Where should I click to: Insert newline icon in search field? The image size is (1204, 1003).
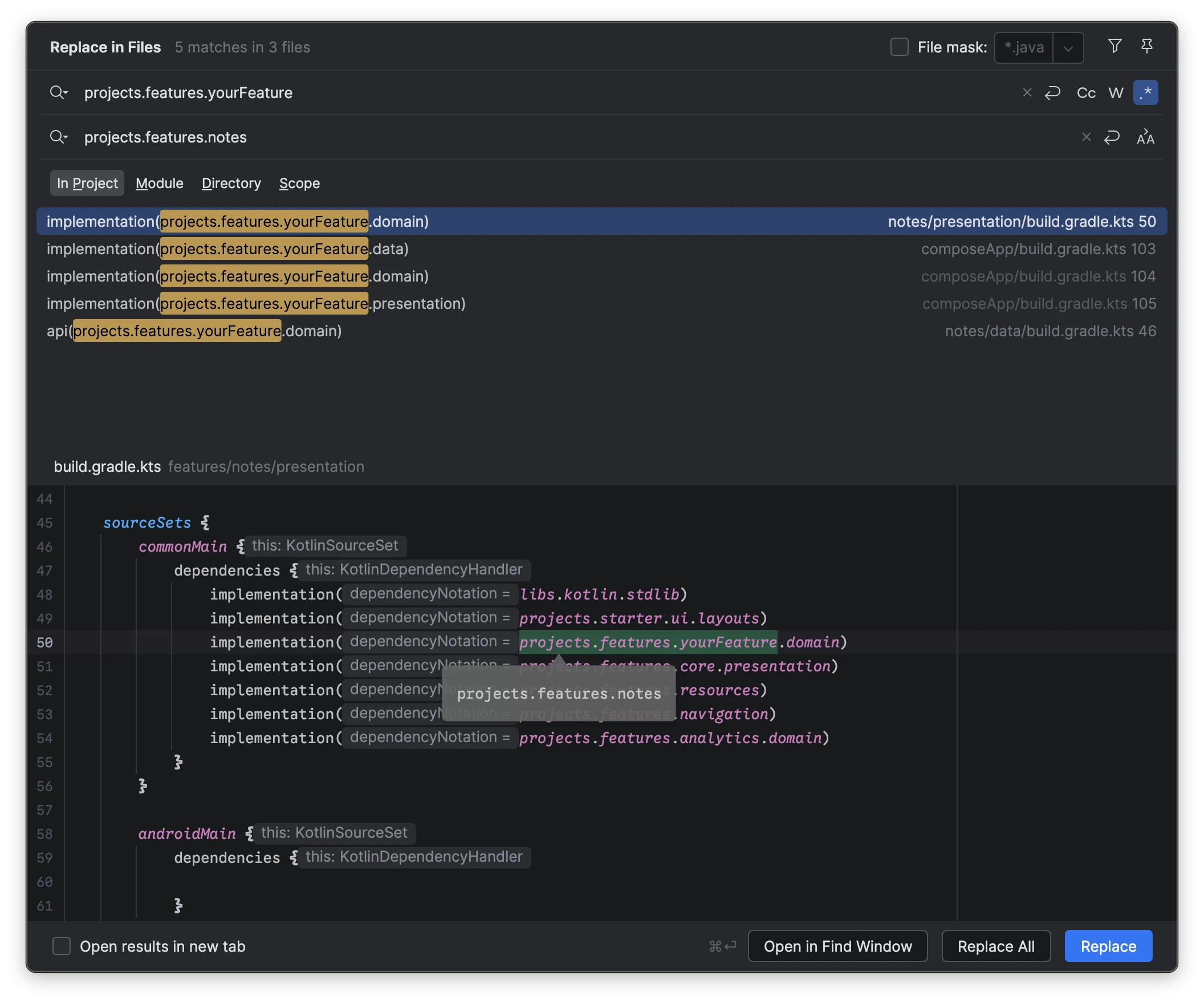click(1053, 92)
